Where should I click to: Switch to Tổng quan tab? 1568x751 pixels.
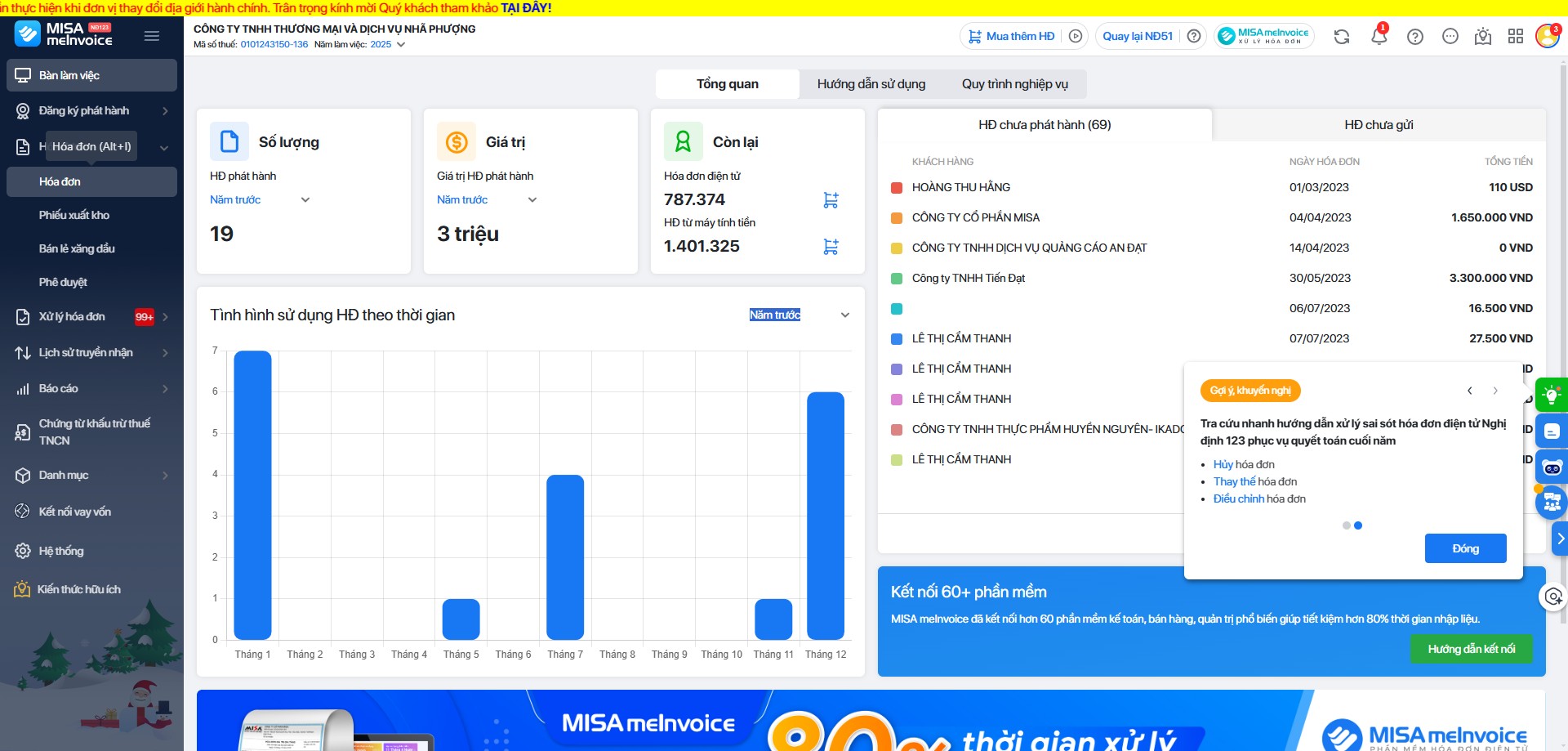[x=728, y=83]
